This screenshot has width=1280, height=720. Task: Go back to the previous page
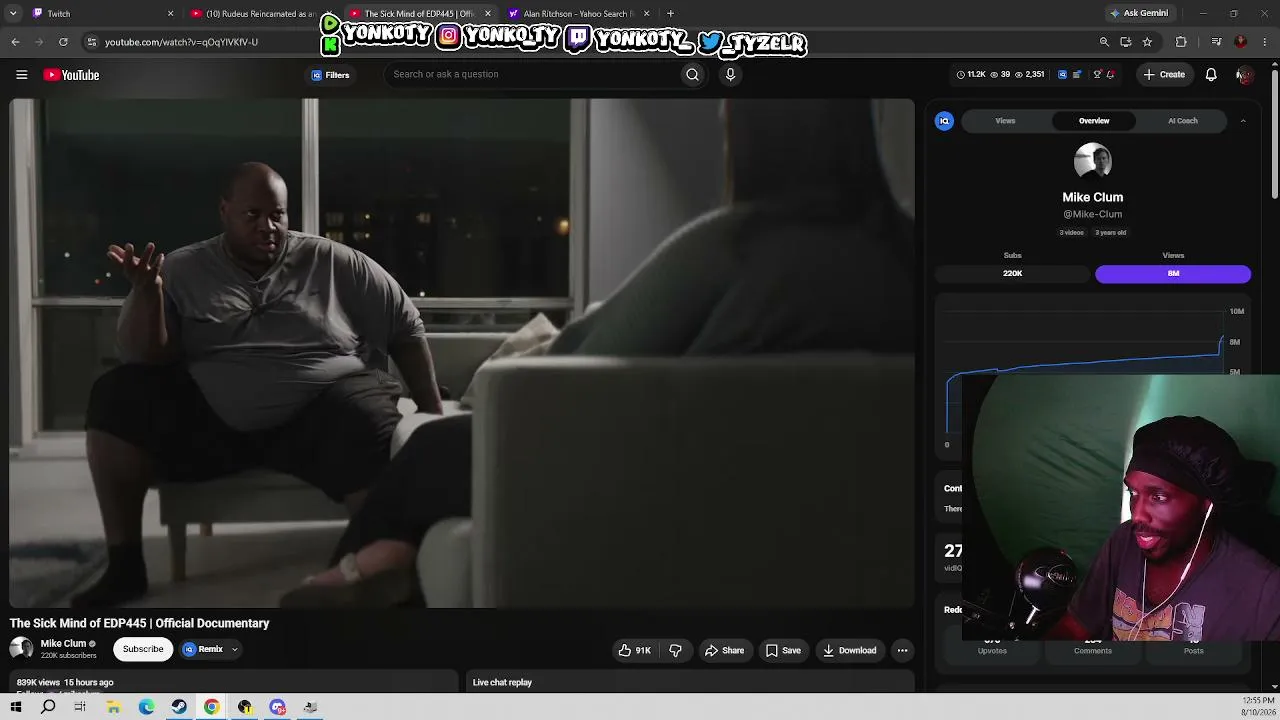click(15, 42)
